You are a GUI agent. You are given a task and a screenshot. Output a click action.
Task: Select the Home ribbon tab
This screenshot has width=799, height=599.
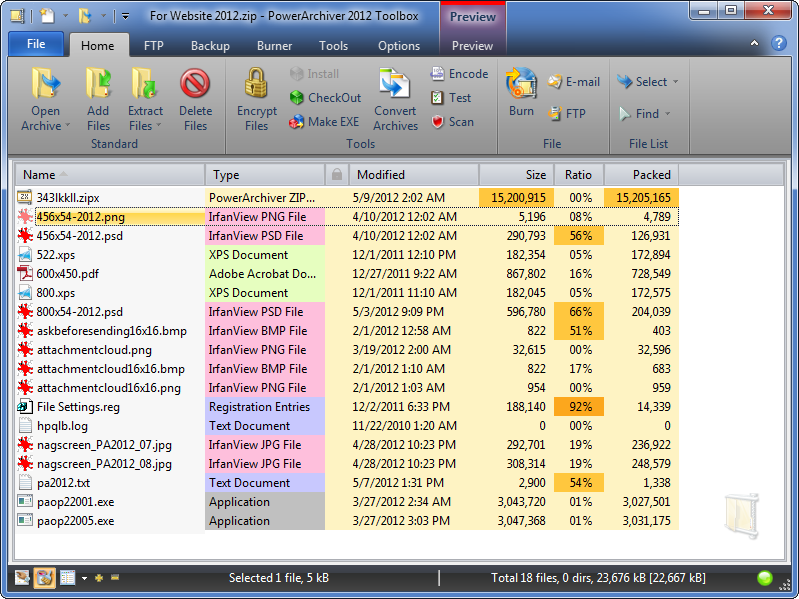pyautogui.click(x=97, y=45)
